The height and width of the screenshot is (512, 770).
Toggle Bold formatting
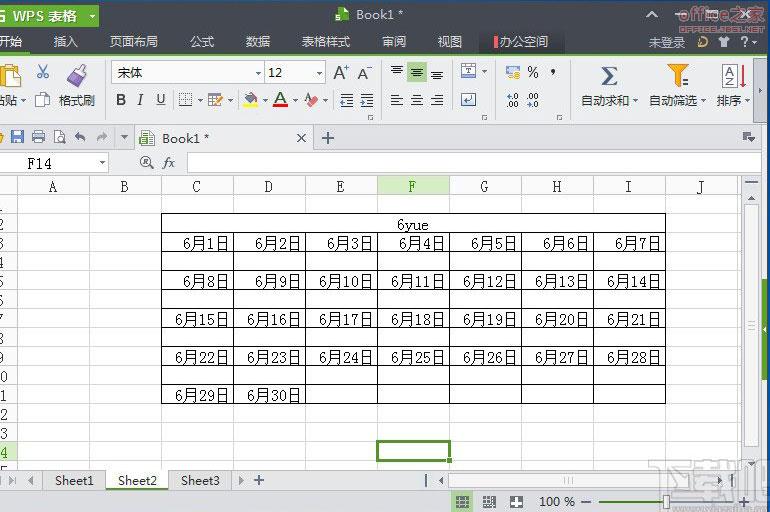coord(121,100)
